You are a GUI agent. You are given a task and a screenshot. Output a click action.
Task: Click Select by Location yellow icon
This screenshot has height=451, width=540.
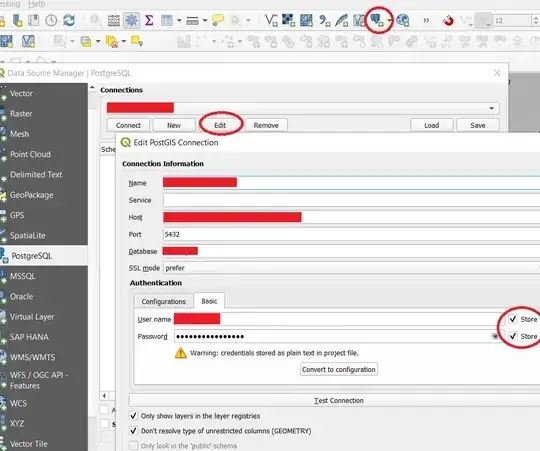tap(137, 41)
